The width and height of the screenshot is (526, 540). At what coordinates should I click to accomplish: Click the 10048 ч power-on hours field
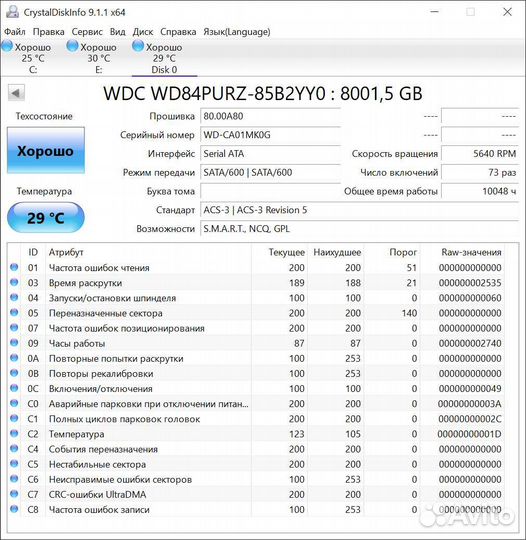[x=480, y=191]
